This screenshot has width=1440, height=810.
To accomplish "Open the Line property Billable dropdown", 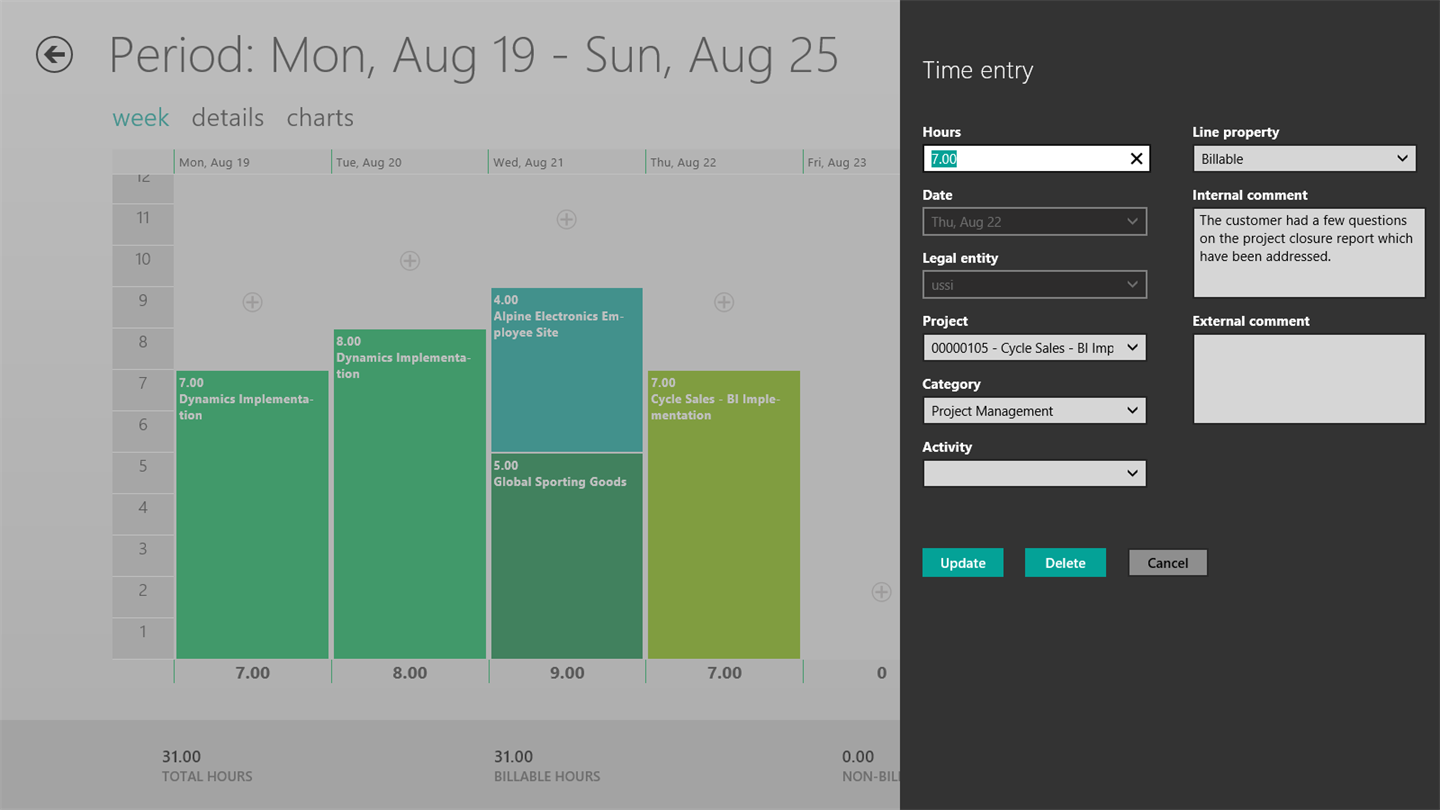I will (1304, 159).
